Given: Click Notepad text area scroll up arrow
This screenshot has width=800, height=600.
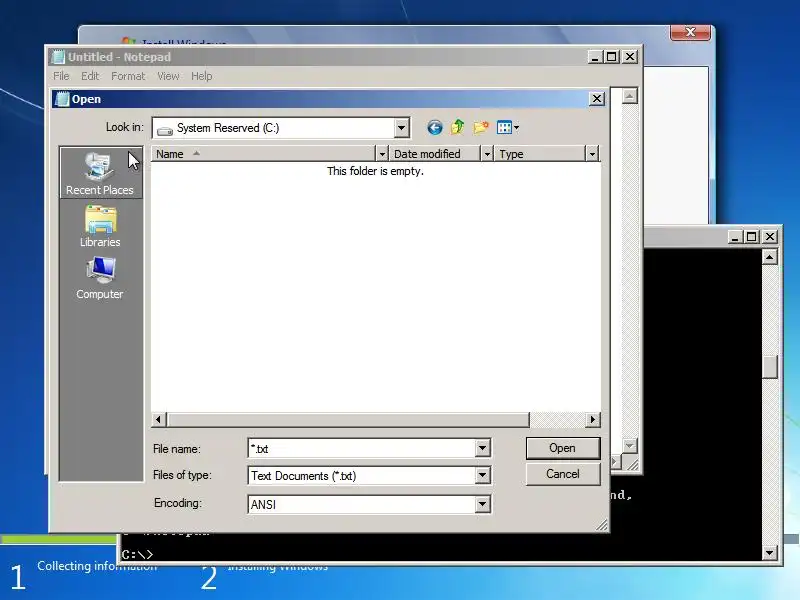Looking at the screenshot, I should 630,96.
